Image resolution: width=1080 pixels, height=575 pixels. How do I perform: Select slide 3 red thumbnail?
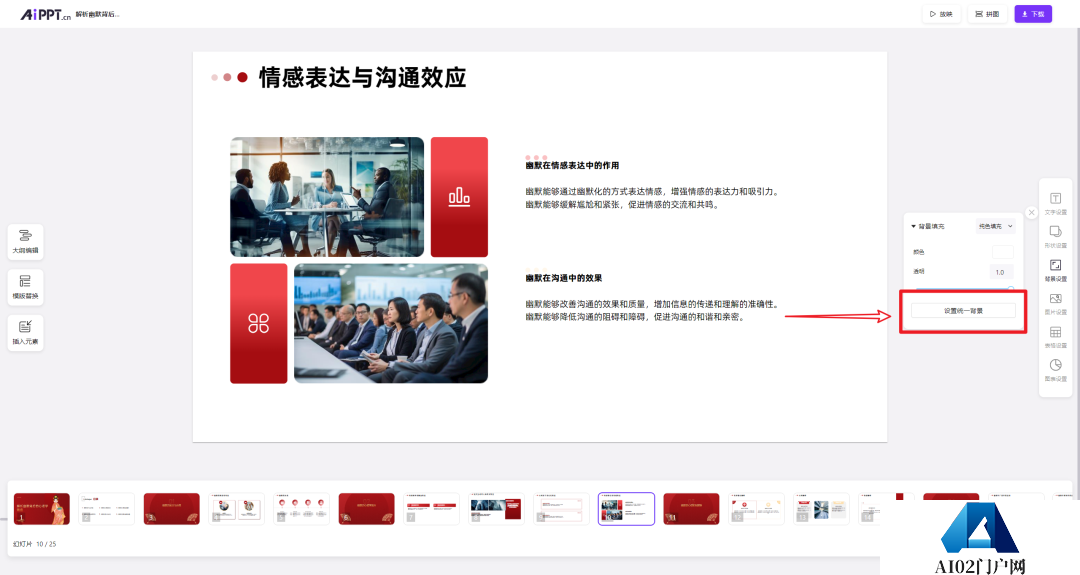click(x=172, y=509)
